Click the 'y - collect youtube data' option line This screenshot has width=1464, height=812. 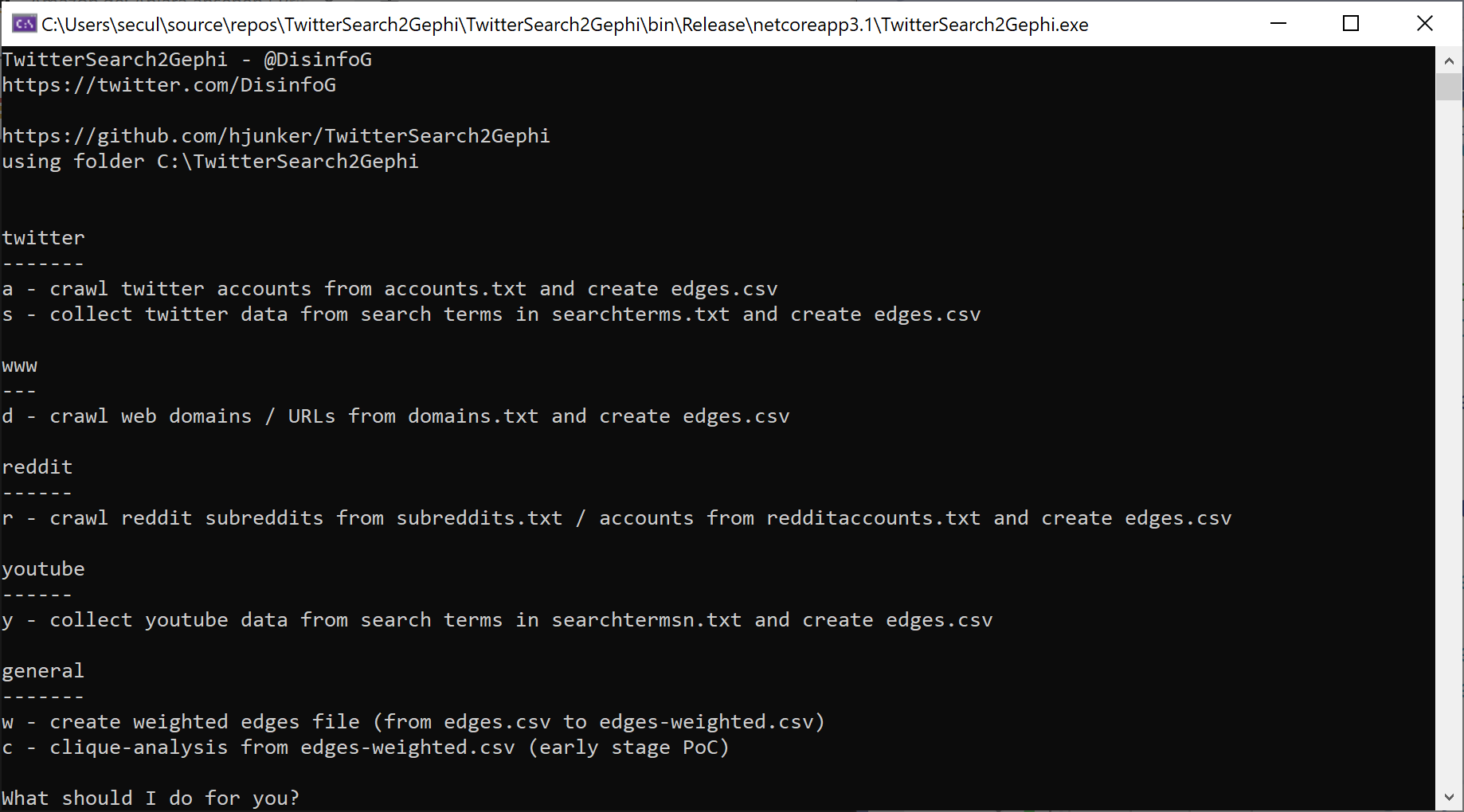coord(497,620)
